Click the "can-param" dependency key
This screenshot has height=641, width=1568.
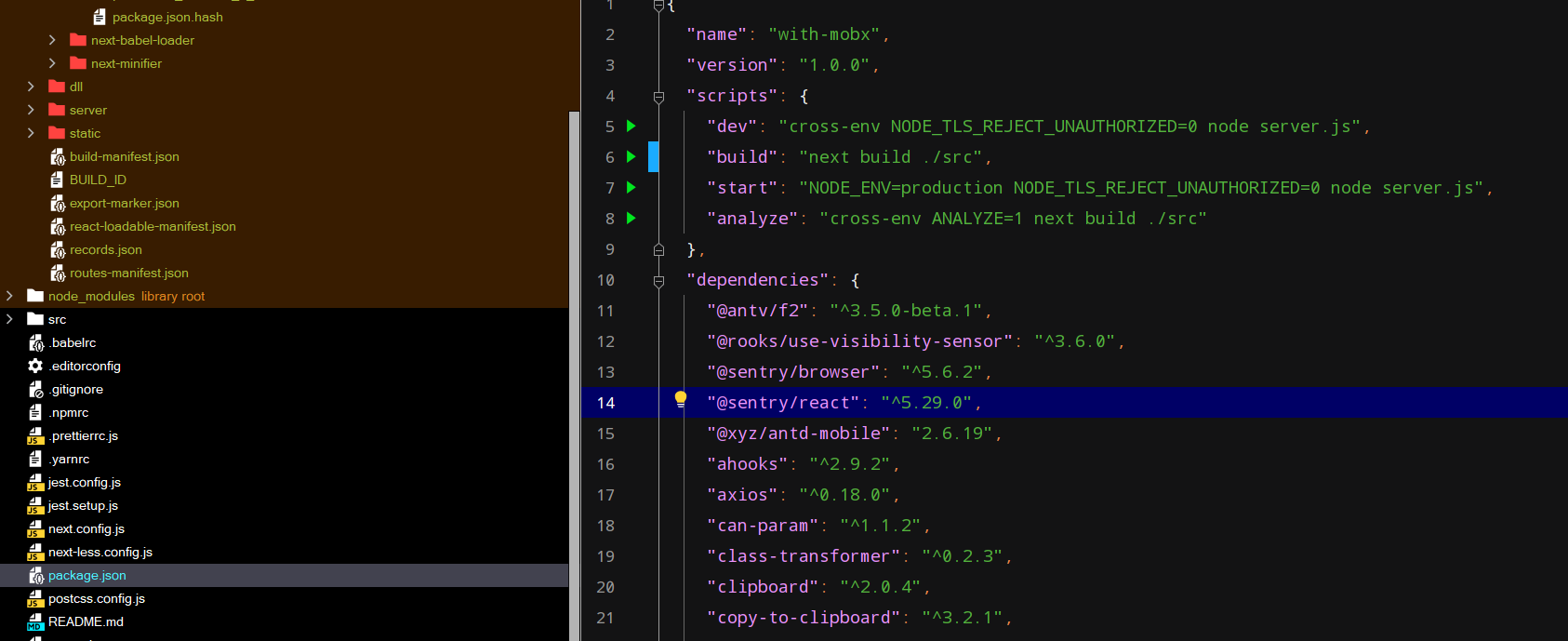click(x=764, y=526)
